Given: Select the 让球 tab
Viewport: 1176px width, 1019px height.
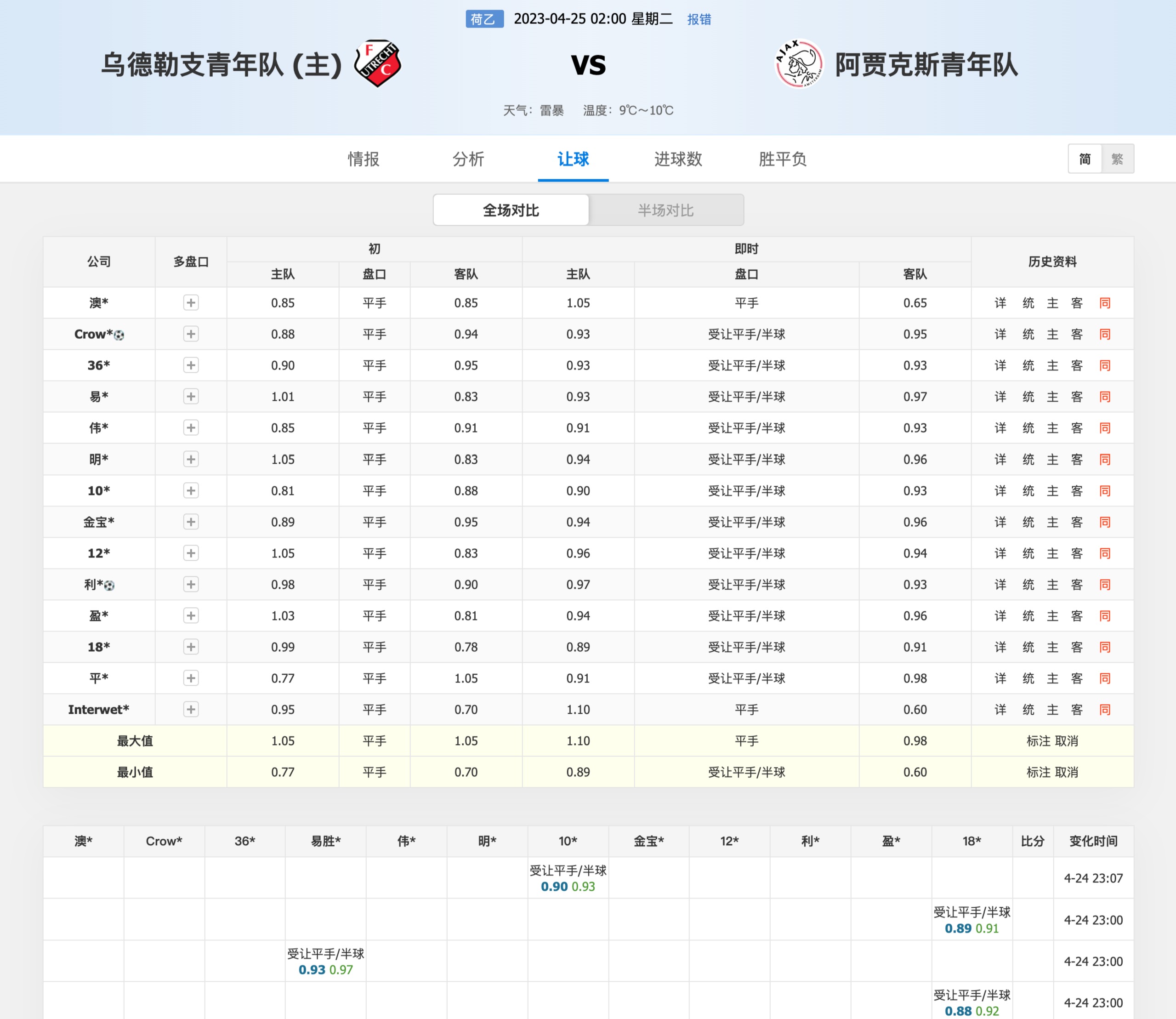Looking at the screenshot, I should pos(573,159).
